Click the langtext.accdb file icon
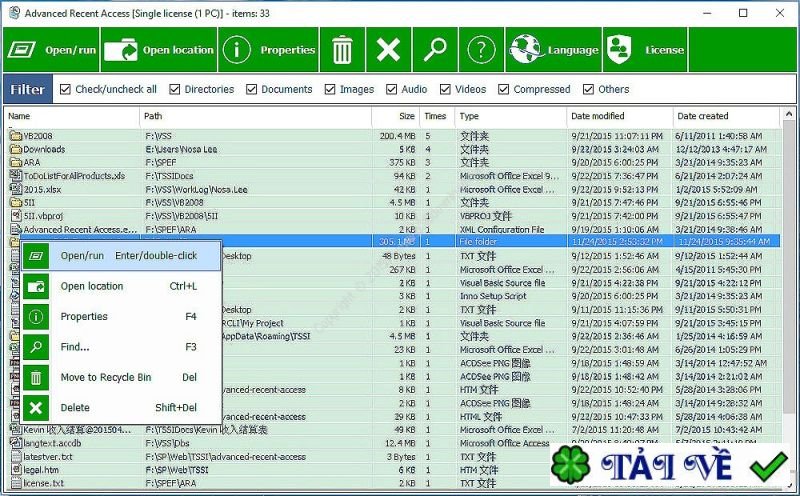The image size is (800, 496). pos(16,443)
